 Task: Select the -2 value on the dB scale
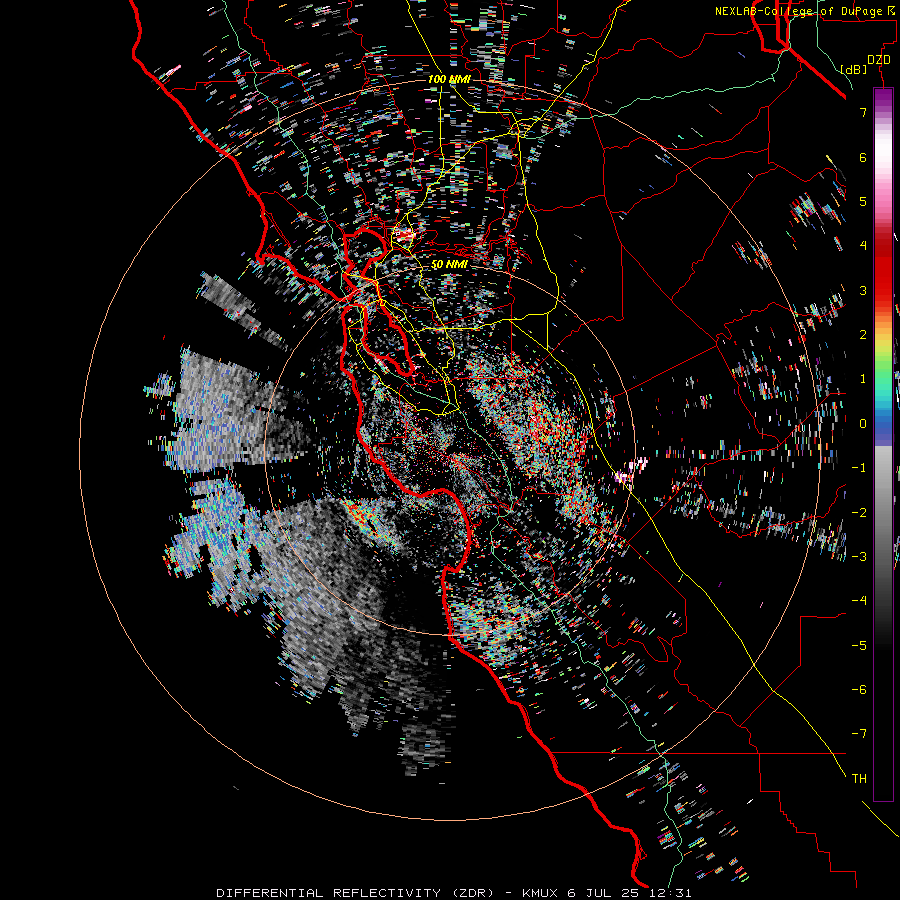[x=859, y=512]
